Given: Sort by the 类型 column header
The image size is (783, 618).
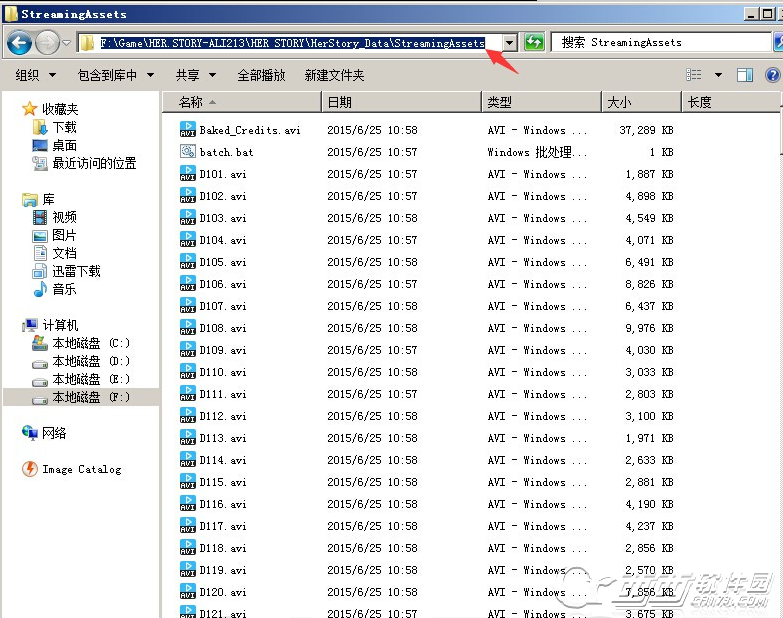Looking at the screenshot, I should pos(541,102).
